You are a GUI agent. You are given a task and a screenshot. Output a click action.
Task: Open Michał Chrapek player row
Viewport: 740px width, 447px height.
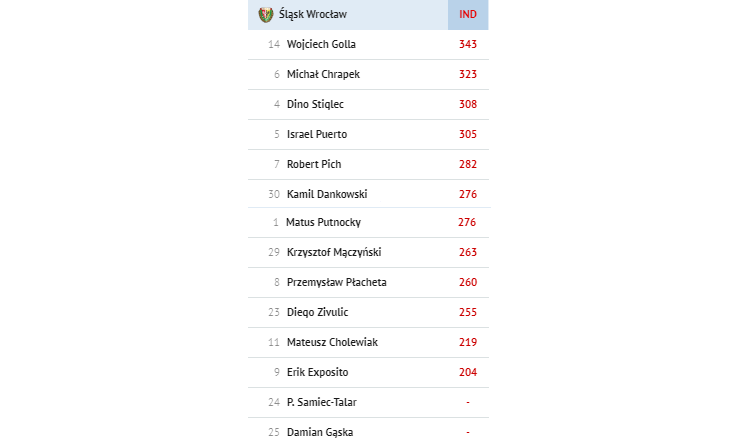pos(368,75)
